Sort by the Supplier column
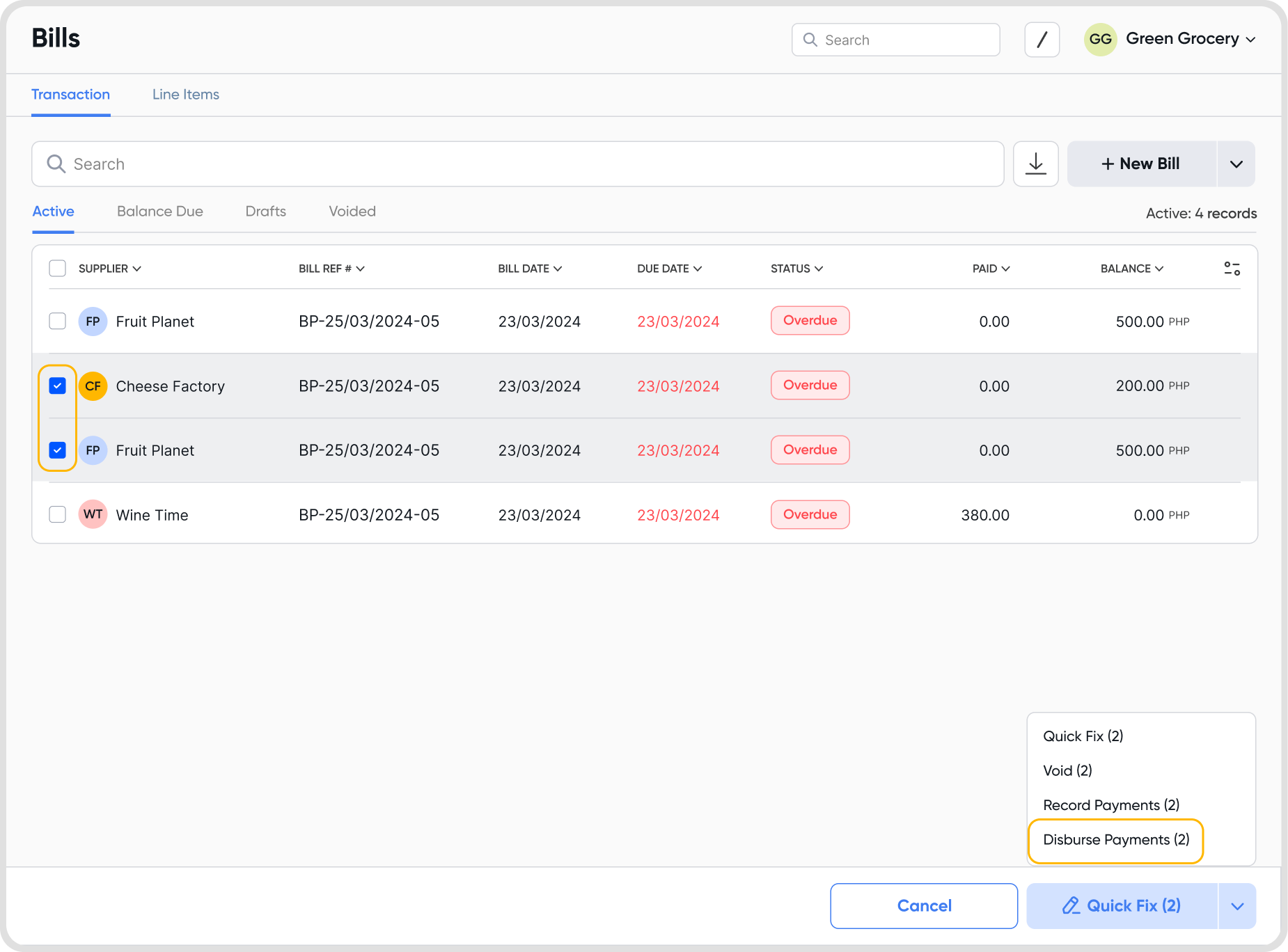This screenshot has width=1288, height=952. tap(110, 269)
